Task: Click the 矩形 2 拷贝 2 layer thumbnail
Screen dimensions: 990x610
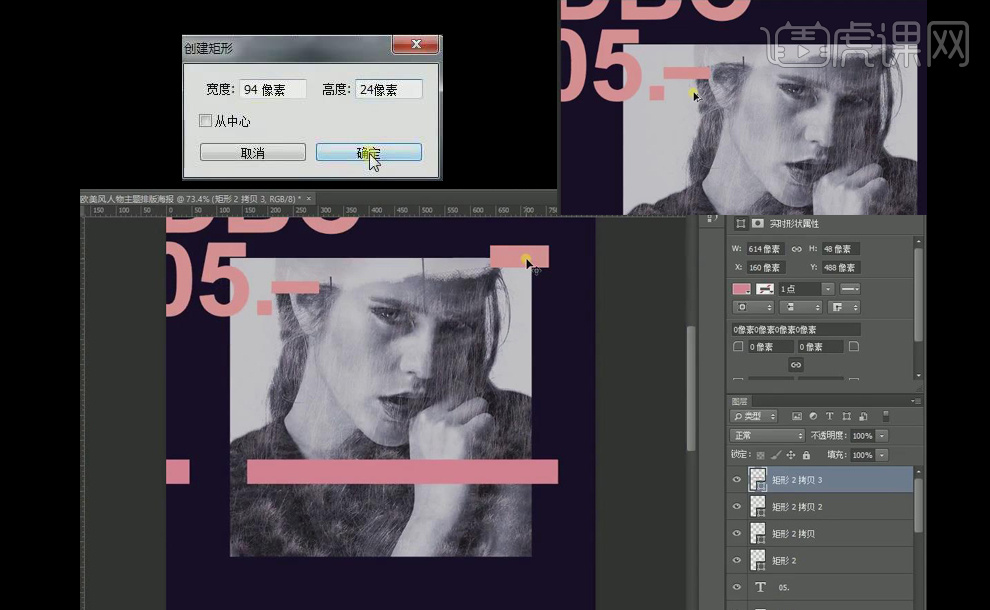Action: pos(758,506)
